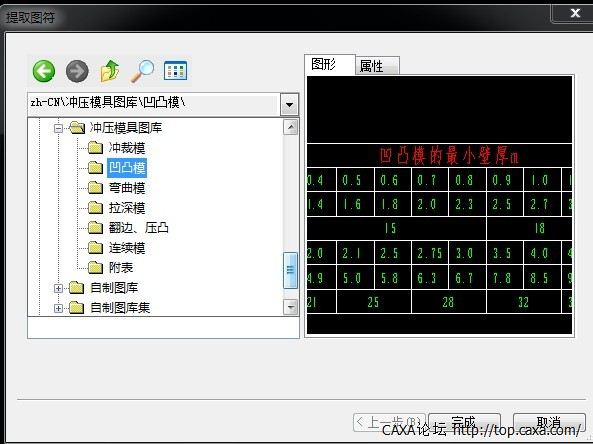Image resolution: width=593 pixels, height=444 pixels.
Task: Click the tree scrollbar down arrow
Action: [290, 307]
